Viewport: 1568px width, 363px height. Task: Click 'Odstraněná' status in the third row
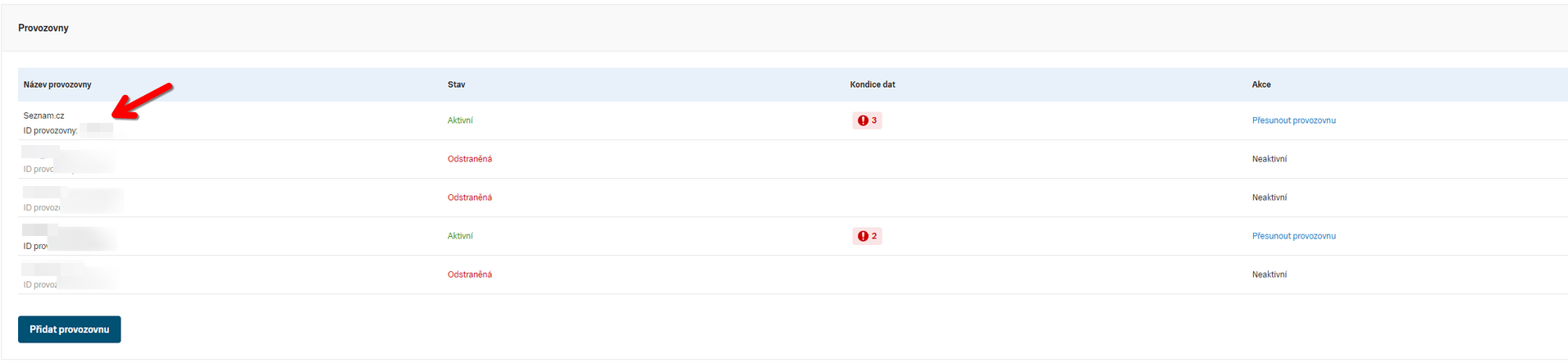(469, 197)
